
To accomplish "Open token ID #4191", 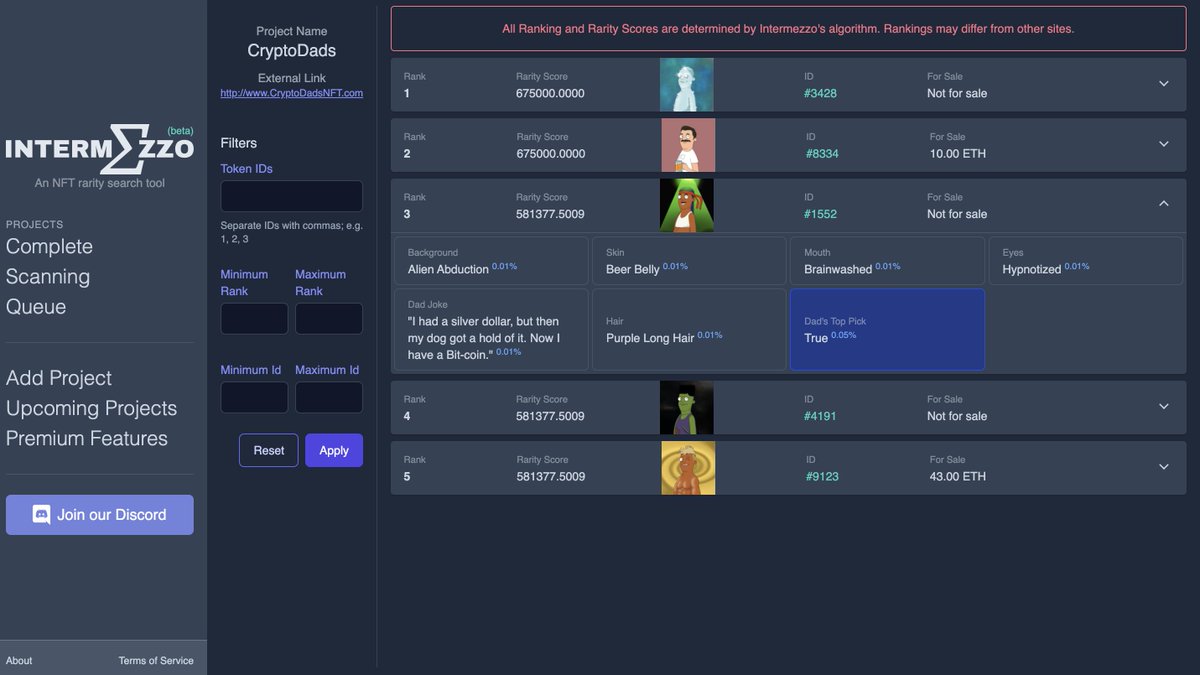I will (821, 416).
